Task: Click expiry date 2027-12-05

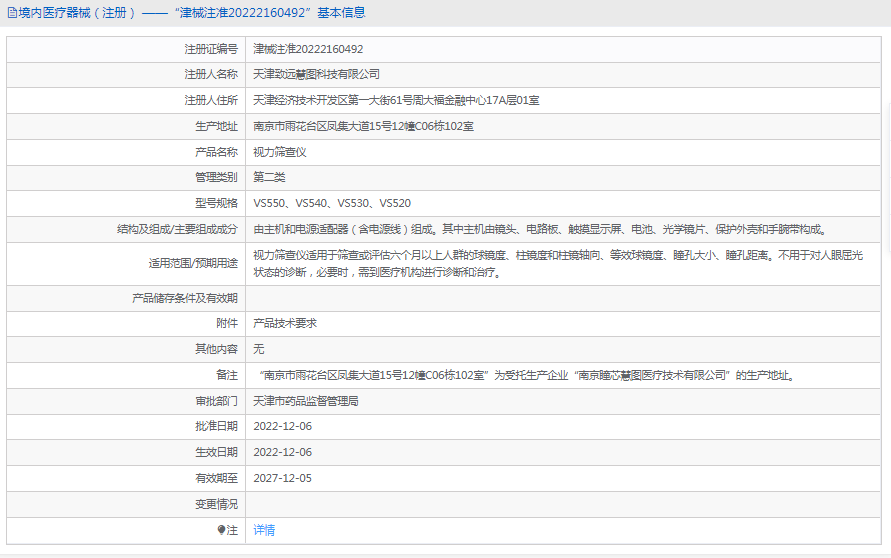Action: pos(282,478)
